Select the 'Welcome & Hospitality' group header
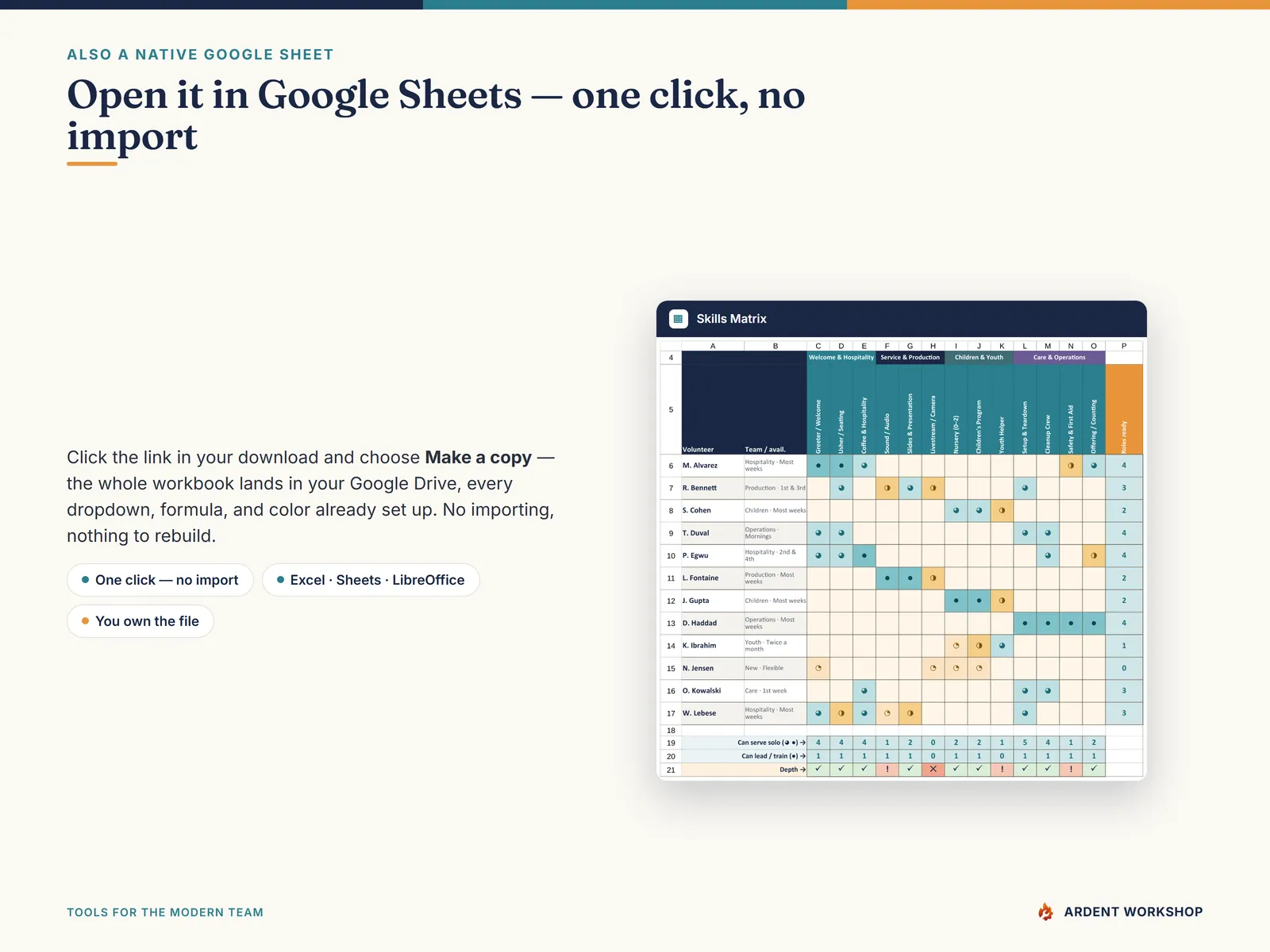Screen dimensions: 1270x952 point(841,358)
